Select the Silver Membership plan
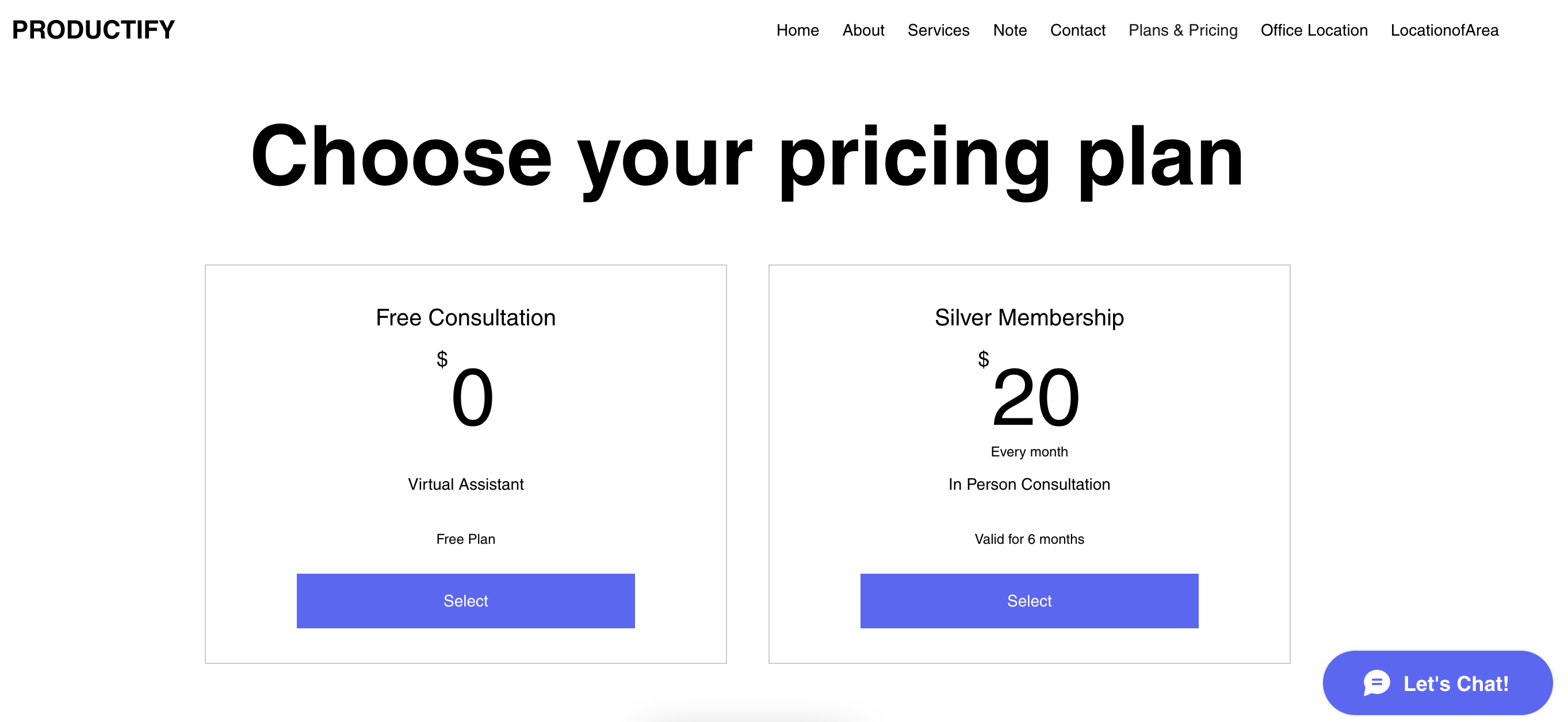The height and width of the screenshot is (722, 1568). tap(1028, 600)
